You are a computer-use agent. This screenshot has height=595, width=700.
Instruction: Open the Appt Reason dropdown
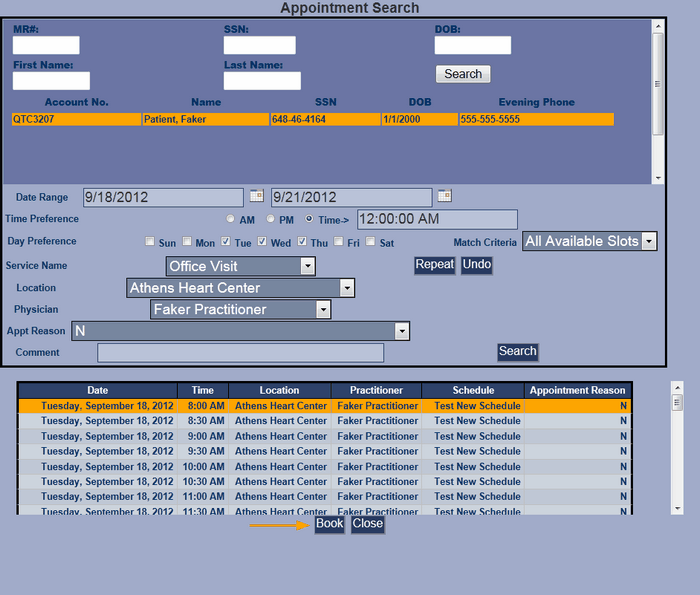402,331
